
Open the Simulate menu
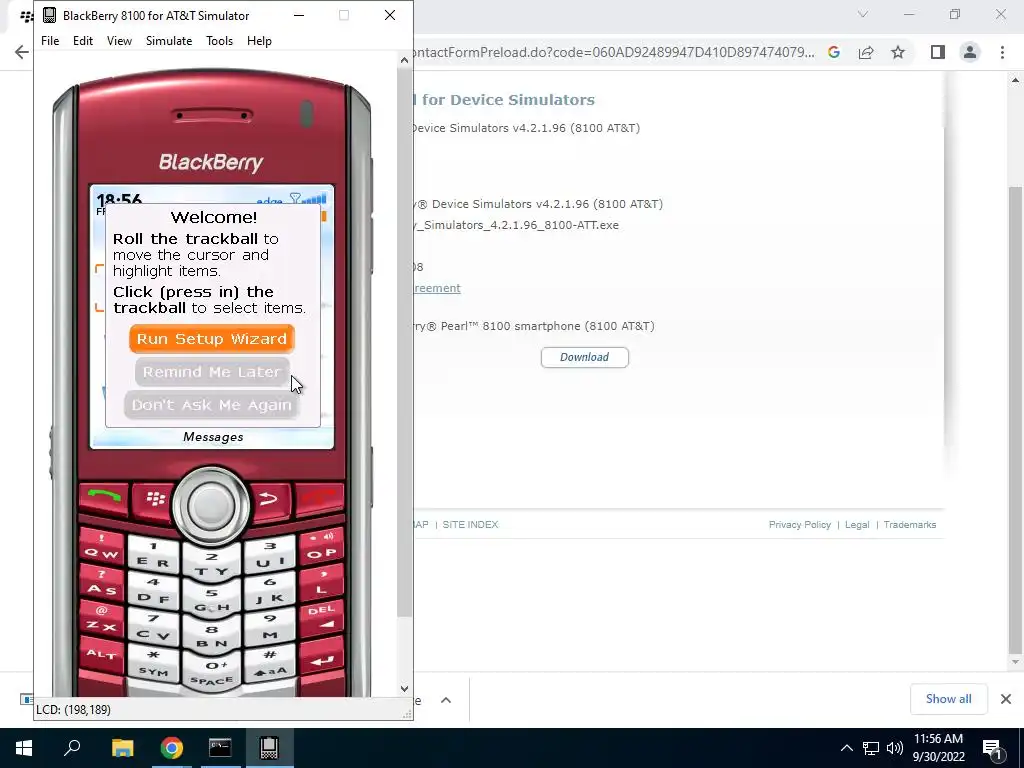pos(168,40)
